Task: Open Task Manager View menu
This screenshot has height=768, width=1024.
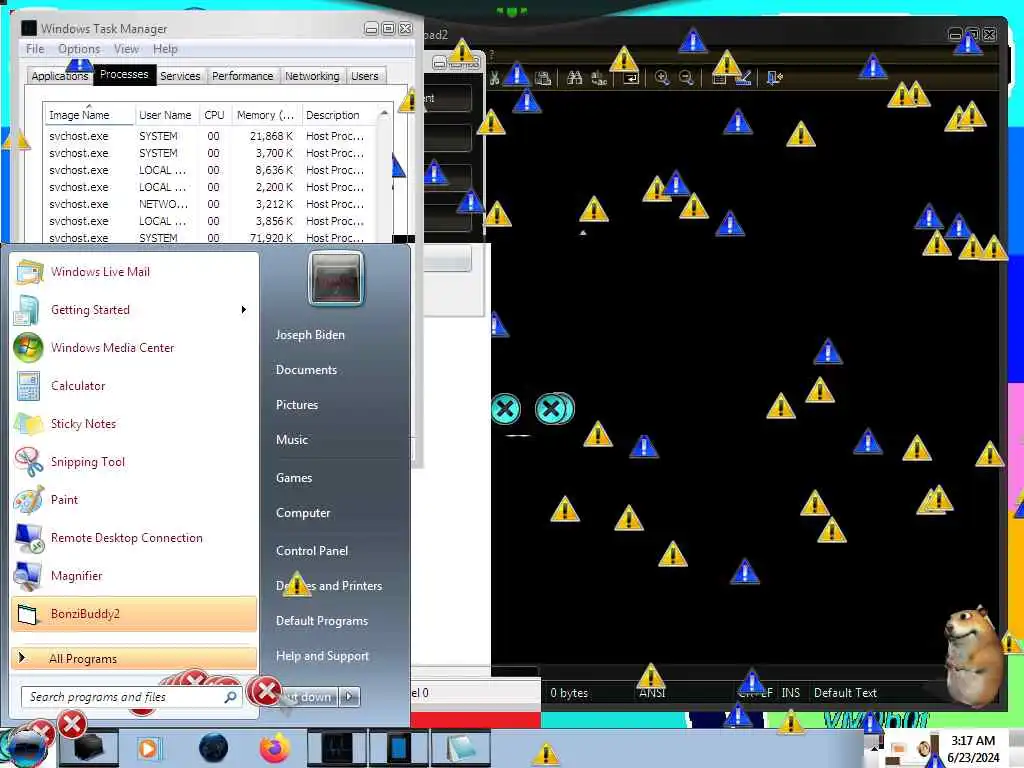Action: (126, 49)
